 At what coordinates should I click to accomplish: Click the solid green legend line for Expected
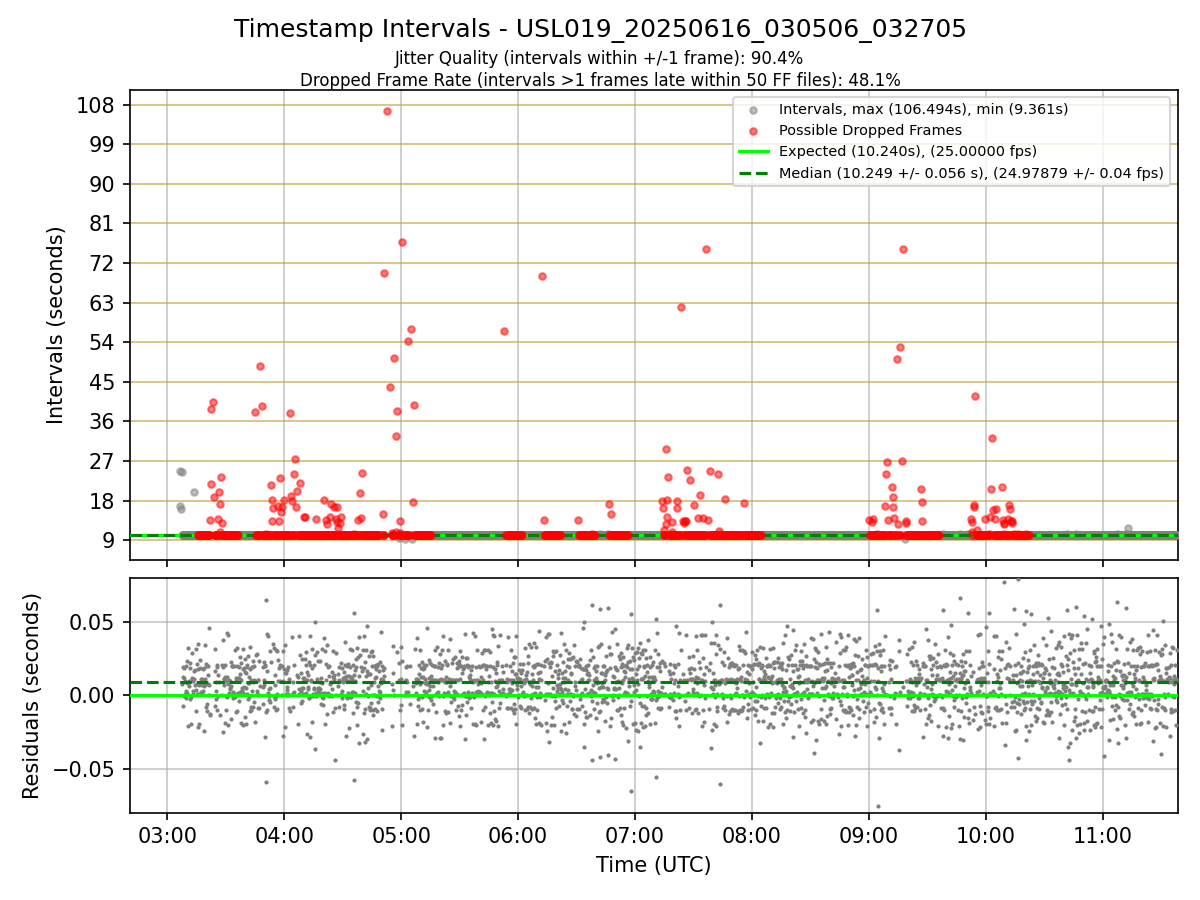(753, 152)
